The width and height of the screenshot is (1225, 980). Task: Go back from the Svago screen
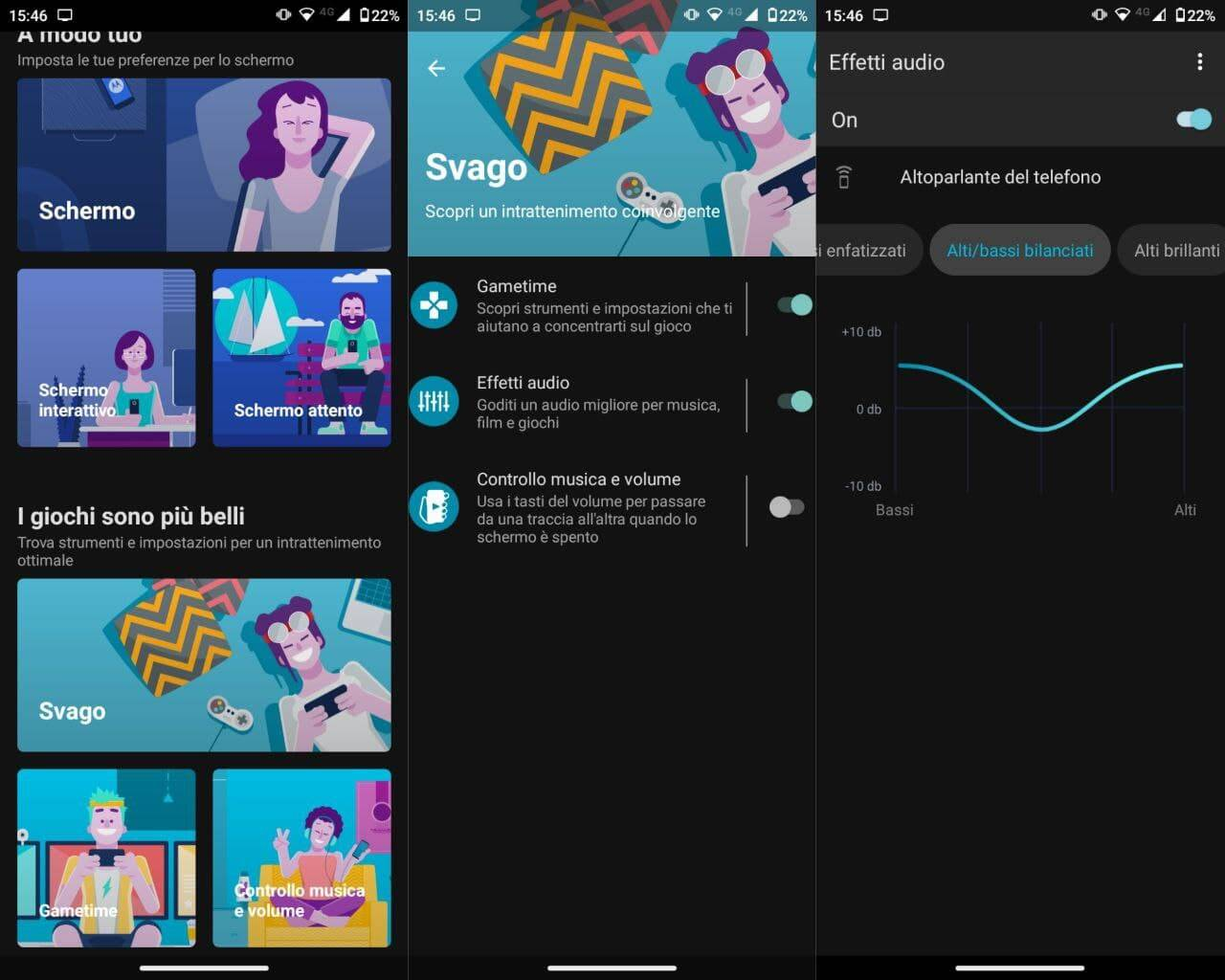(436, 68)
